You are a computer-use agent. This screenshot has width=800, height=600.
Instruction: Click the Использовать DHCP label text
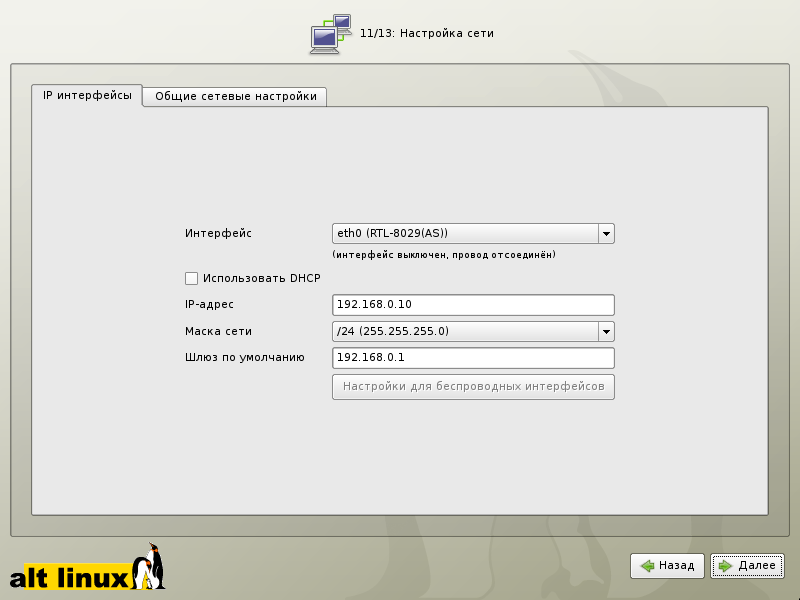click(260, 278)
